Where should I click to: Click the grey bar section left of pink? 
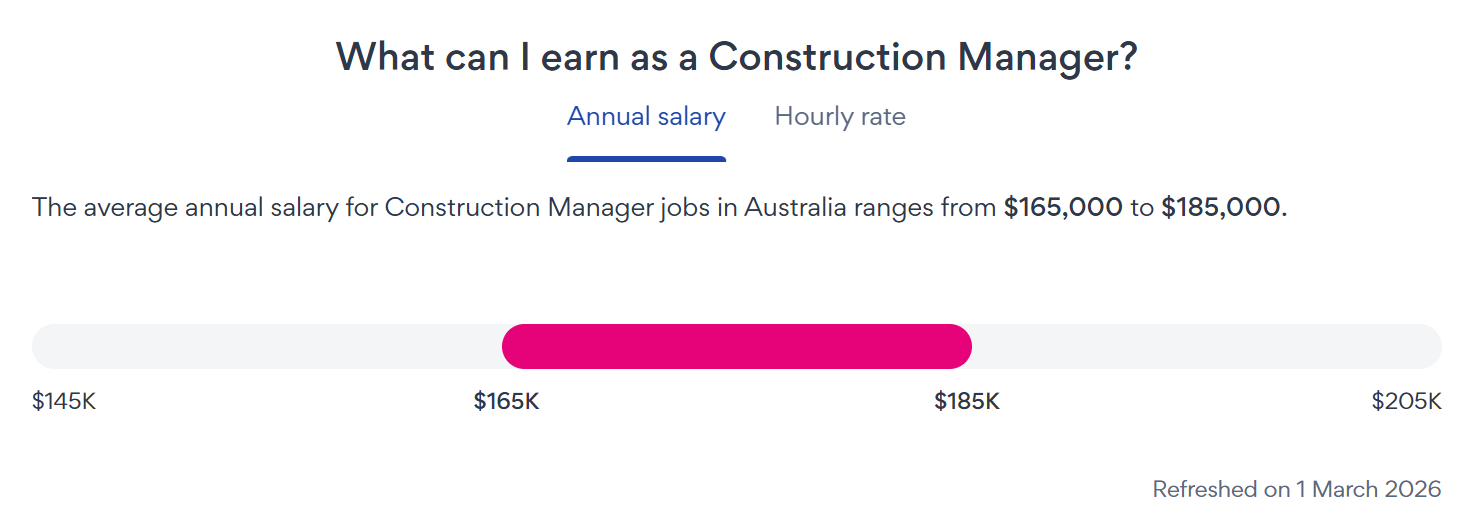(x=266, y=346)
